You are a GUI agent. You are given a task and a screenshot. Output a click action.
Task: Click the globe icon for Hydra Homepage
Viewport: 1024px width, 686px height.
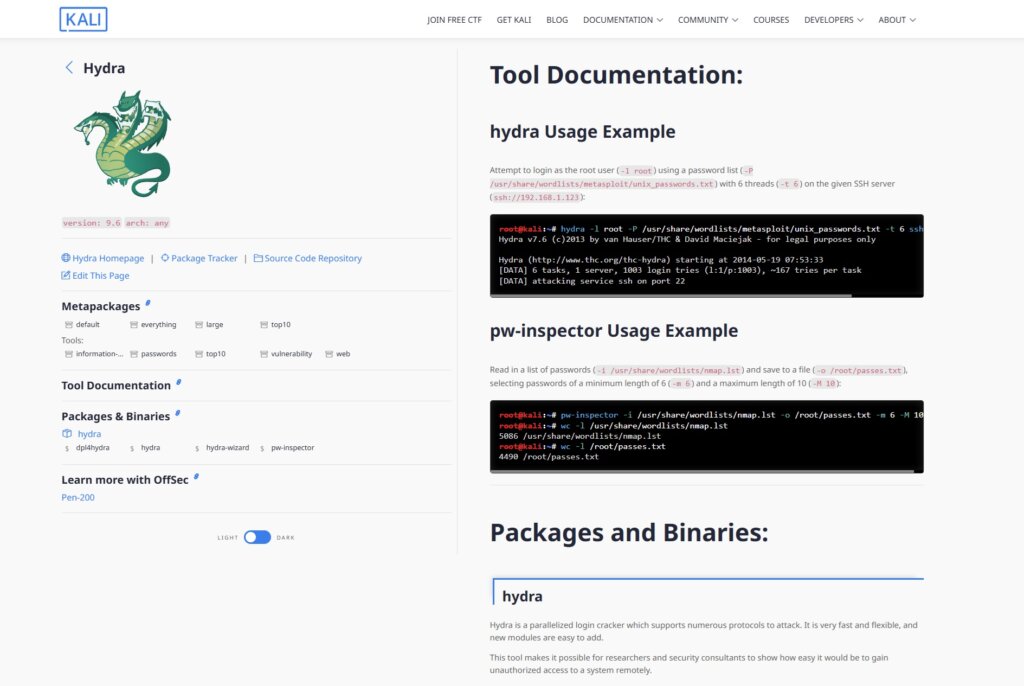[x=66, y=258]
